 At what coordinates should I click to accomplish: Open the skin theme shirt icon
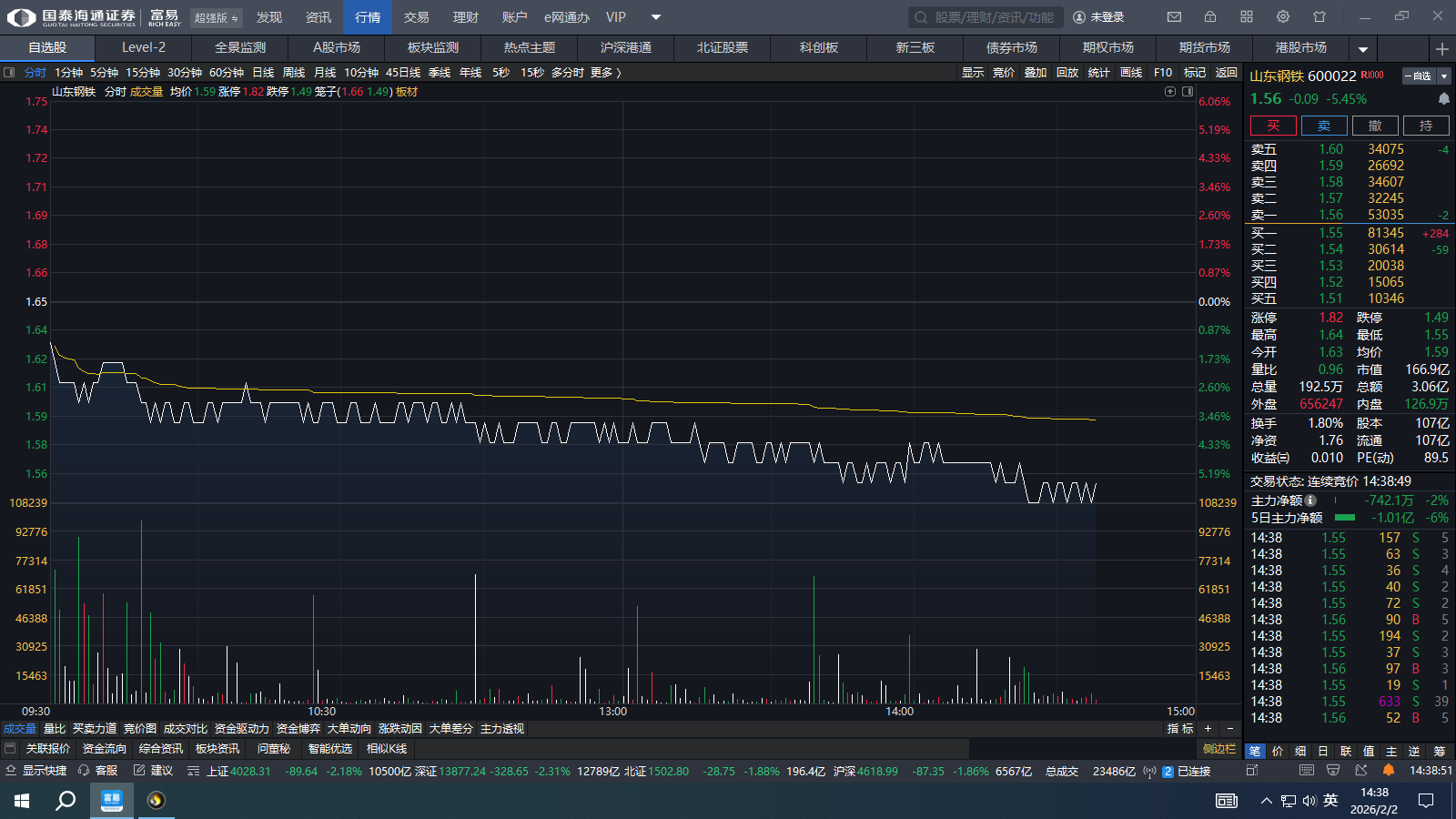click(x=1319, y=17)
